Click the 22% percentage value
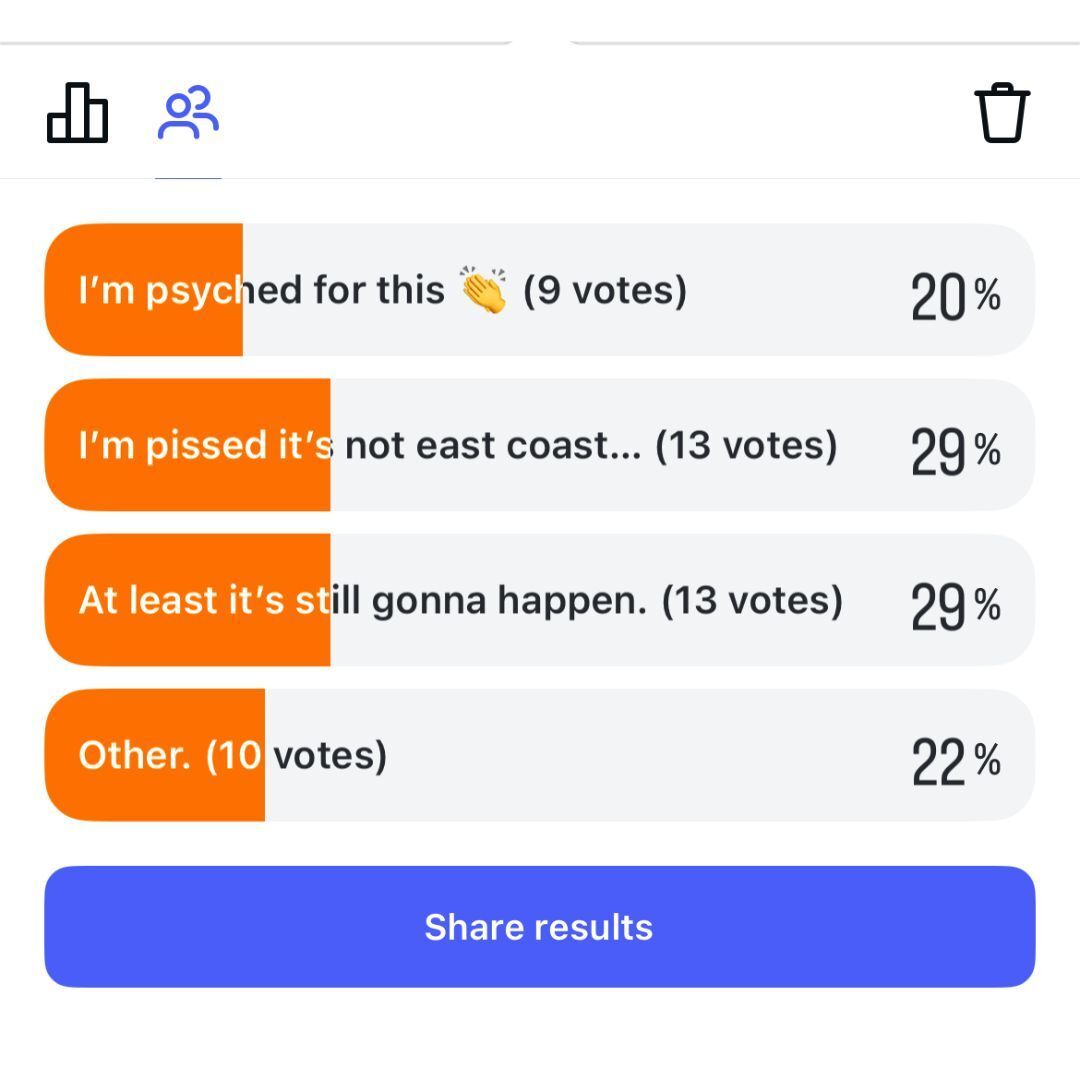 [955, 762]
